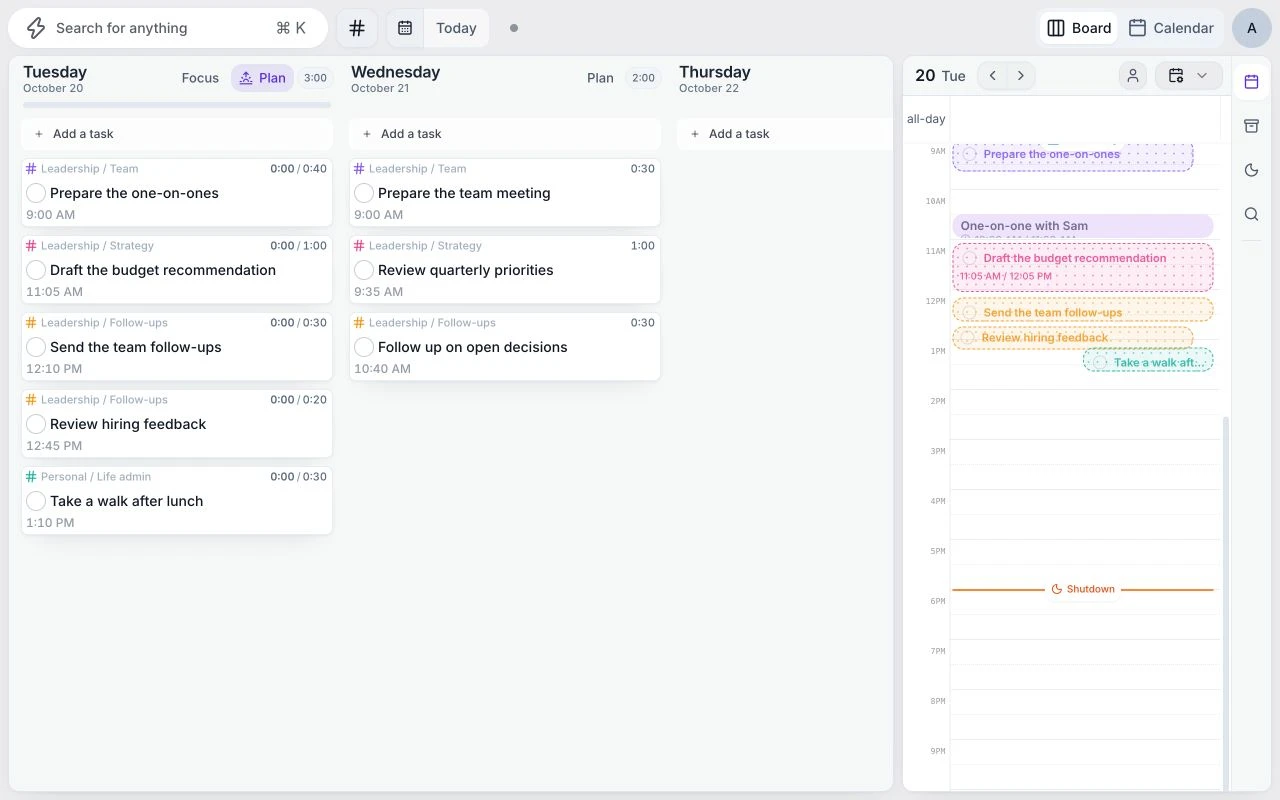Image resolution: width=1280 pixels, height=800 pixels.
Task: Click Tuesday's progress bar under the date
Action: (177, 104)
